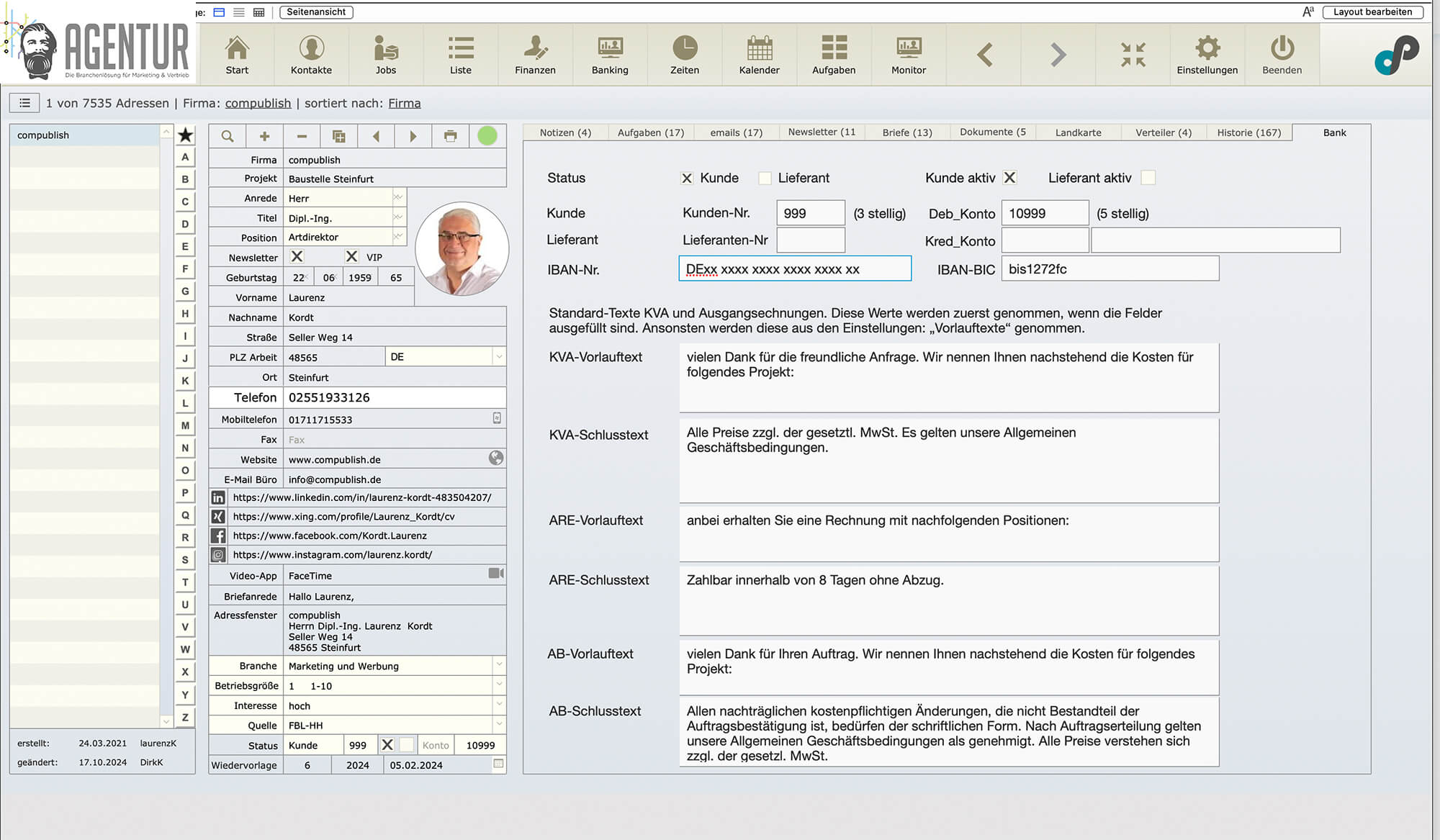
Task: Open the country DE dropdown
Action: [499, 357]
